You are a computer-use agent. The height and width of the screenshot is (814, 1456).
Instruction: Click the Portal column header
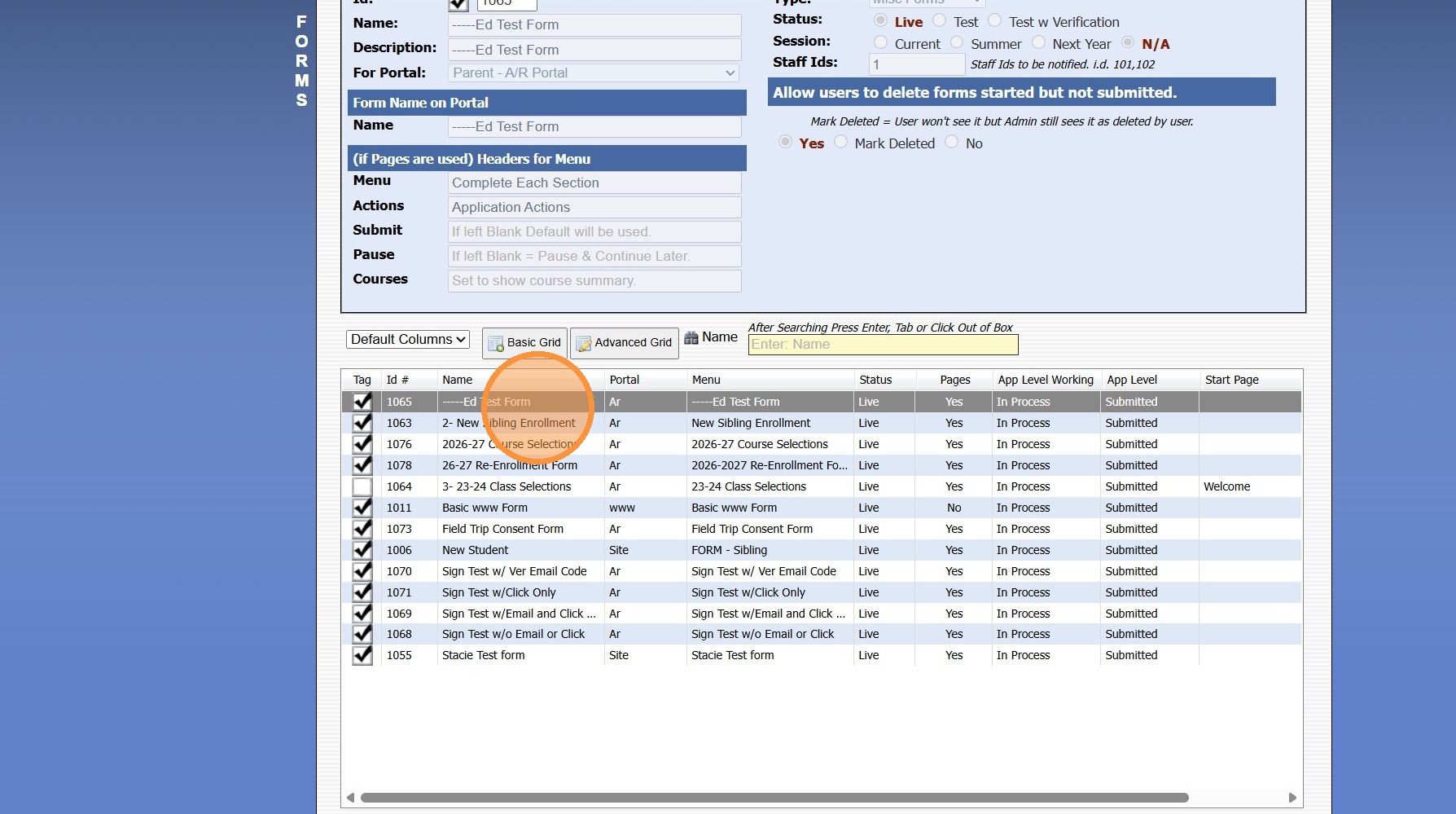pyautogui.click(x=625, y=380)
